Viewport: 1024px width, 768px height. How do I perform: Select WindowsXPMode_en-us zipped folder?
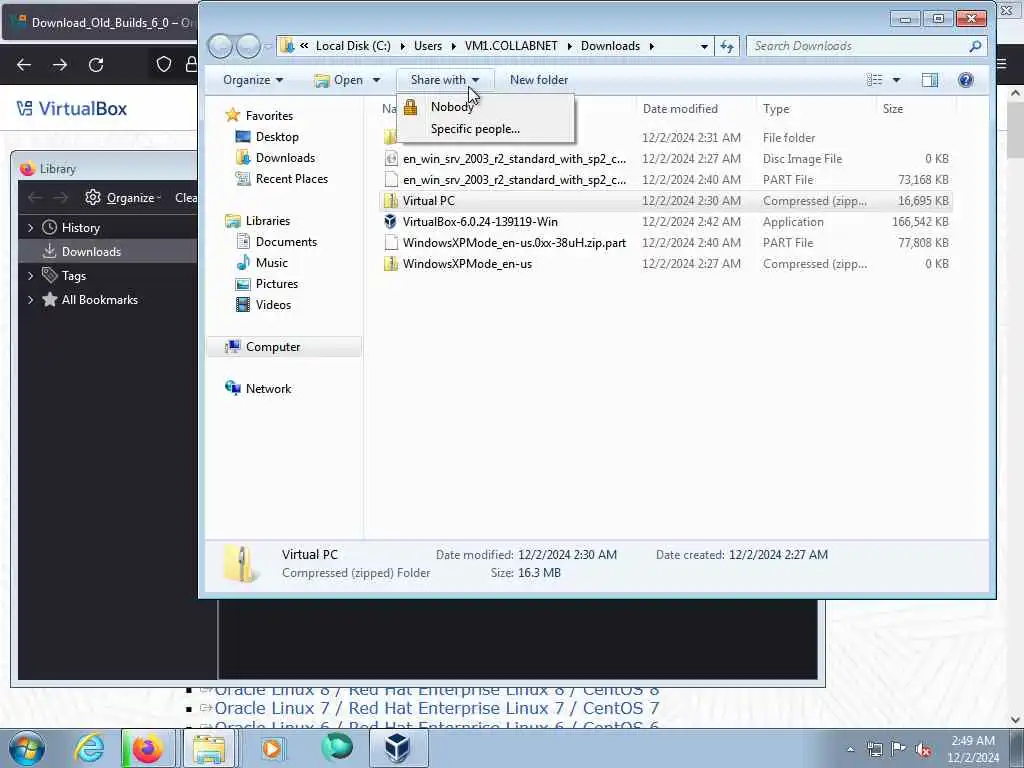(x=665, y=263)
